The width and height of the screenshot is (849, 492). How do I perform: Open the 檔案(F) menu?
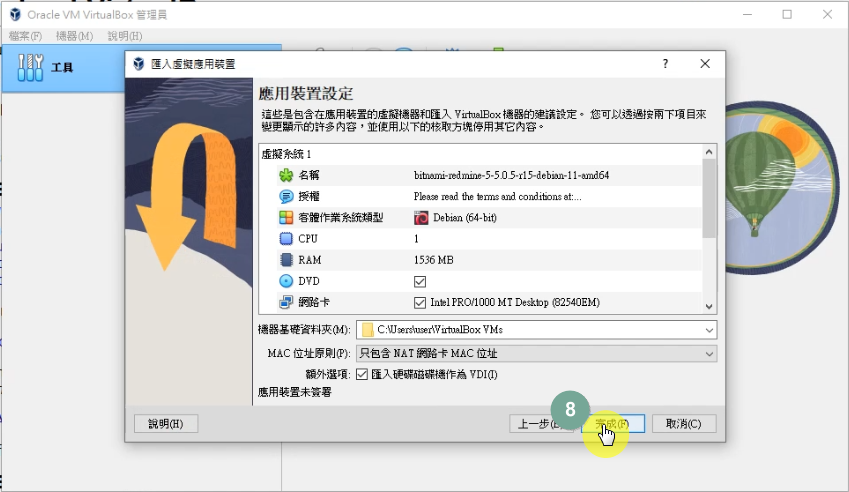point(25,36)
